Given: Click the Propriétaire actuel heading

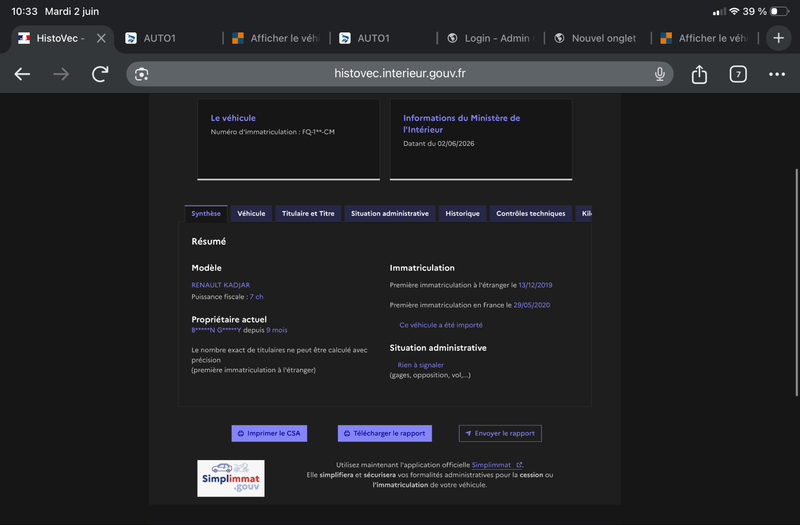Looking at the screenshot, I should click(229, 319).
